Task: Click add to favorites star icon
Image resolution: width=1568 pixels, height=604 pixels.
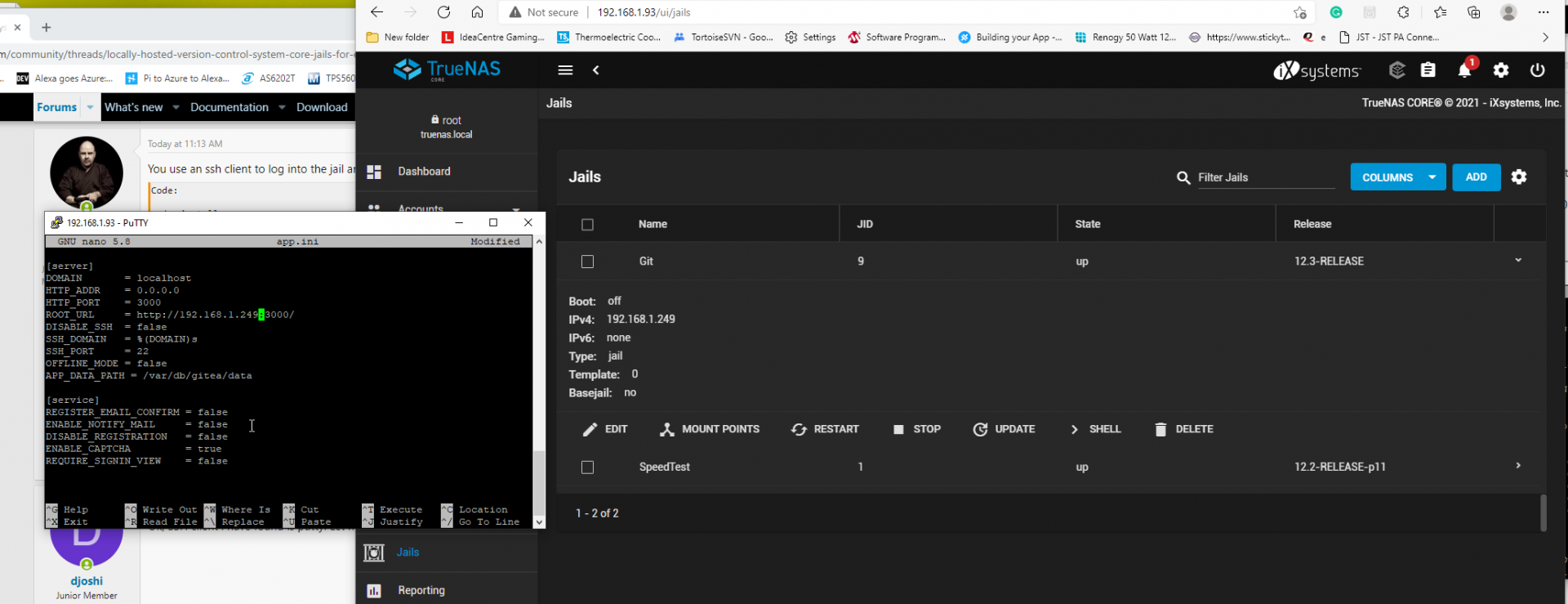Action: [x=1299, y=12]
